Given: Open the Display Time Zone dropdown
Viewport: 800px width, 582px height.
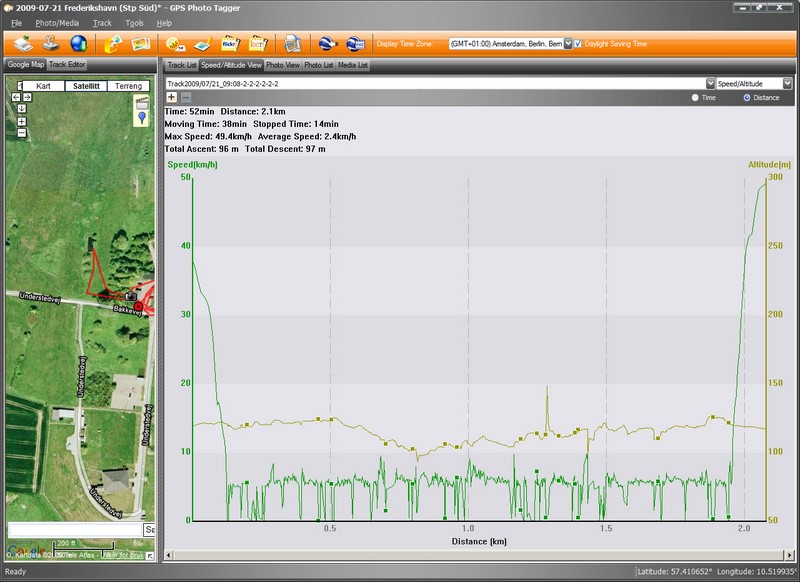Looking at the screenshot, I should pos(568,44).
